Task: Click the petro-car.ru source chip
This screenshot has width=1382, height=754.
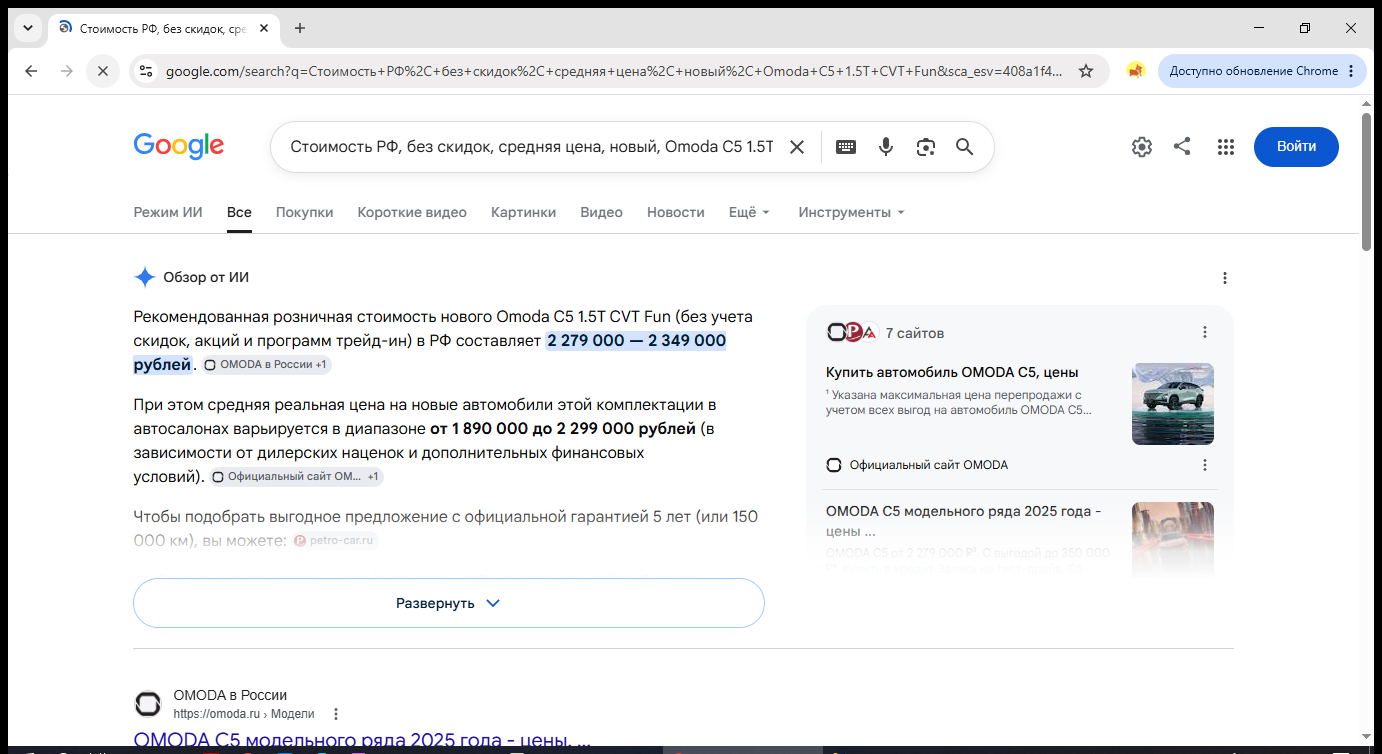Action: tap(334, 541)
